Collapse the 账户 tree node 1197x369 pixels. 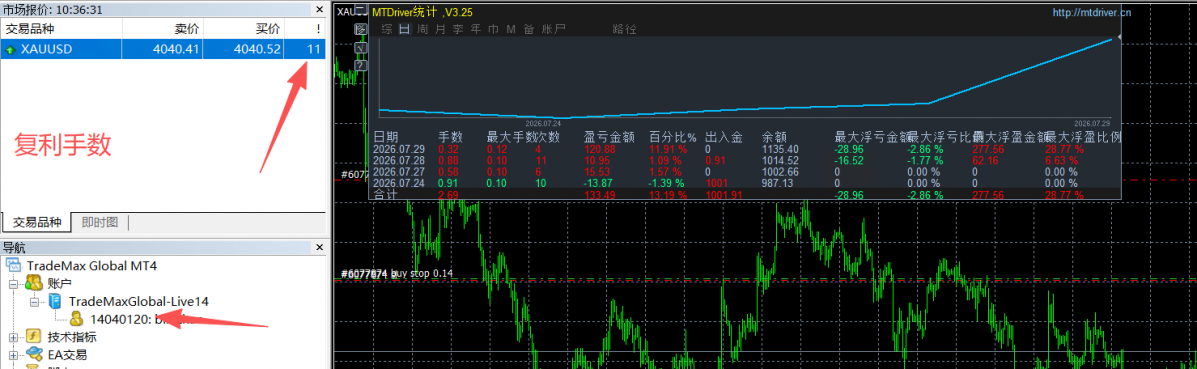(x=12, y=283)
